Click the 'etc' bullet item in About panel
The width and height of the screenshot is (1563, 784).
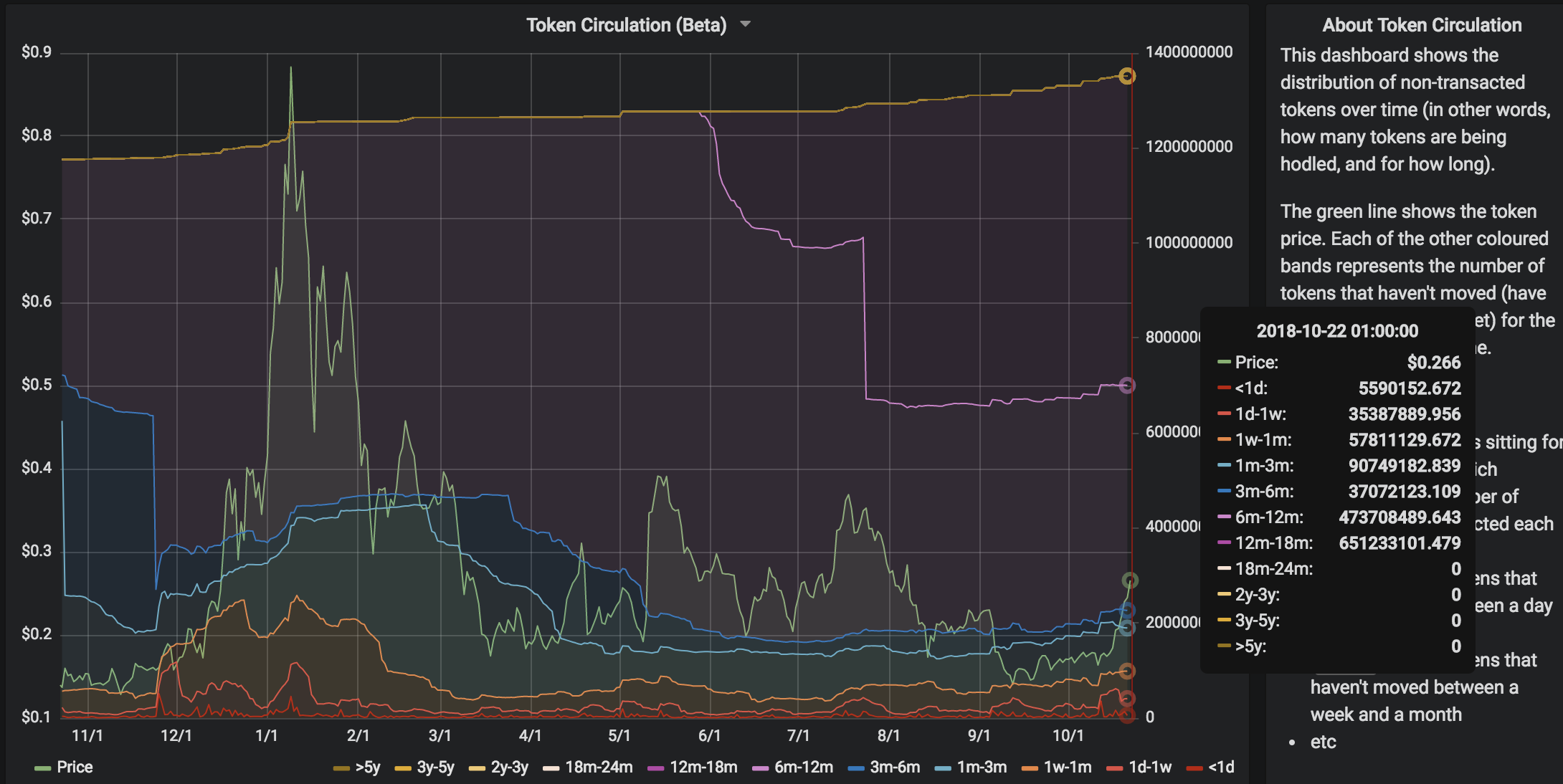[x=1324, y=742]
